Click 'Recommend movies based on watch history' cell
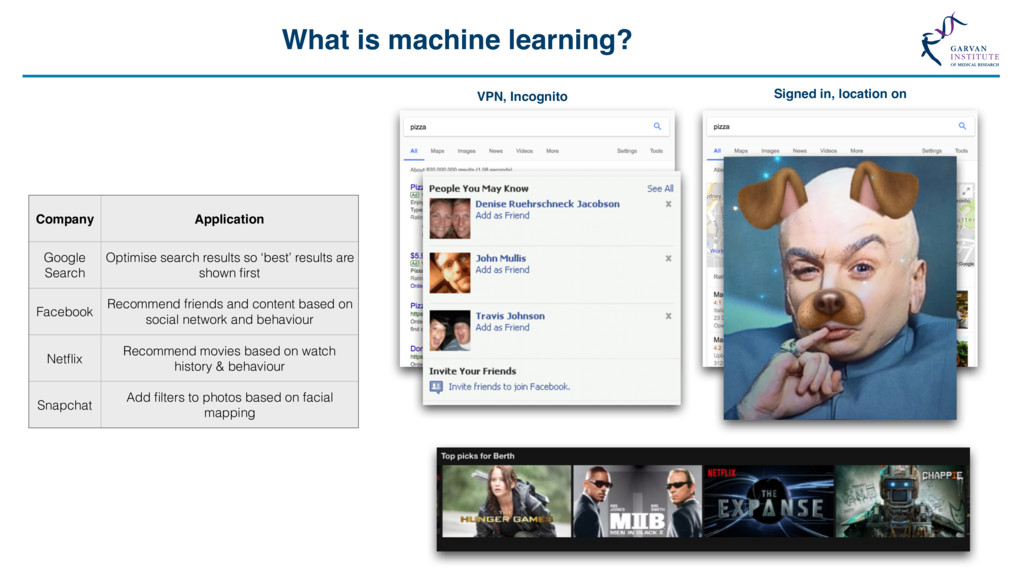This screenshot has height=576, width=1024. 229,359
